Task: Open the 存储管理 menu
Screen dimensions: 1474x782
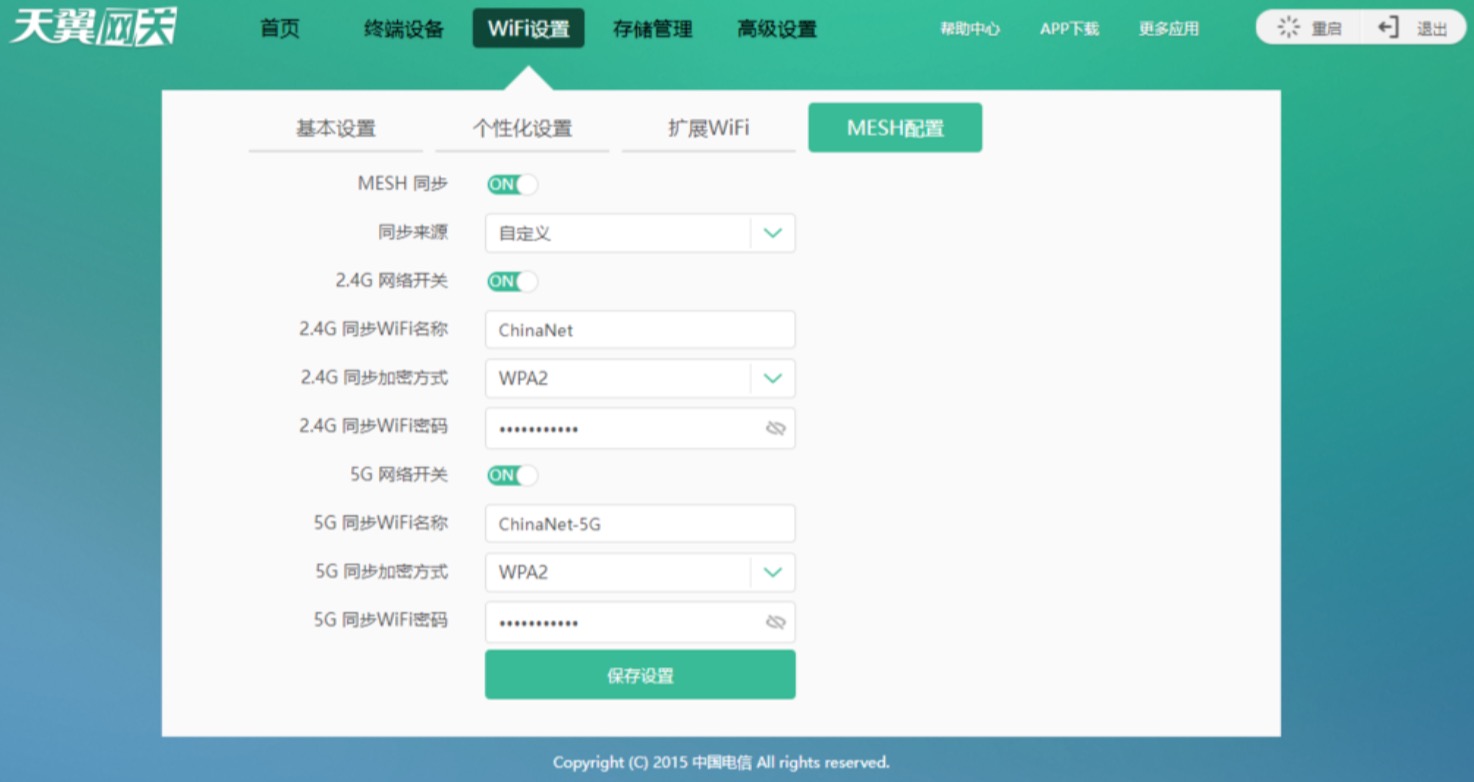Action: 652,29
